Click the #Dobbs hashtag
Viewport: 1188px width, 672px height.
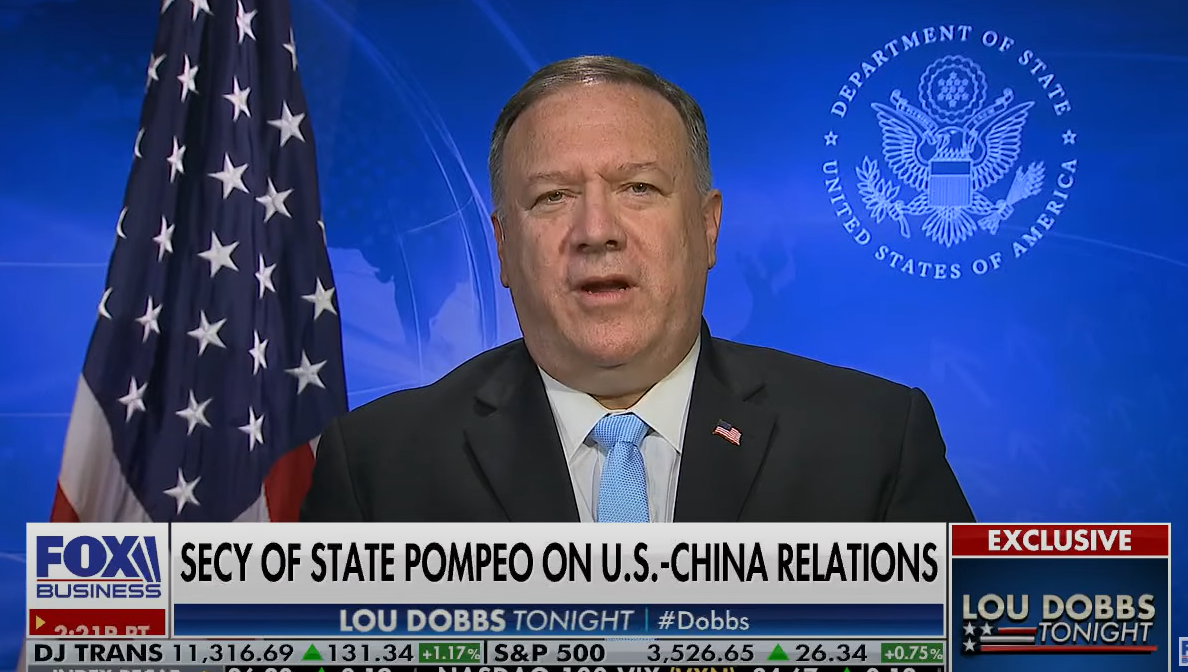click(703, 620)
